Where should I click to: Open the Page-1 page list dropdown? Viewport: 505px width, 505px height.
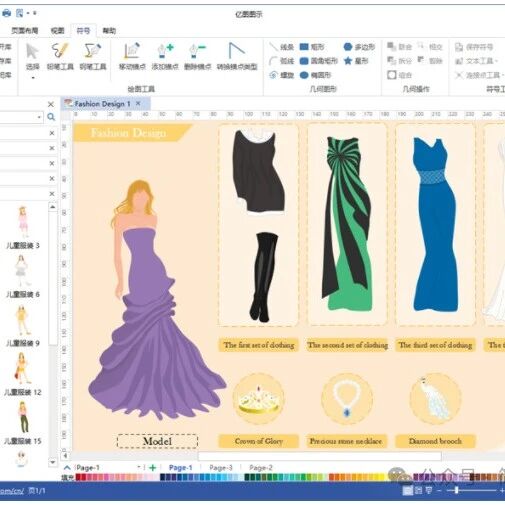(139, 467)
